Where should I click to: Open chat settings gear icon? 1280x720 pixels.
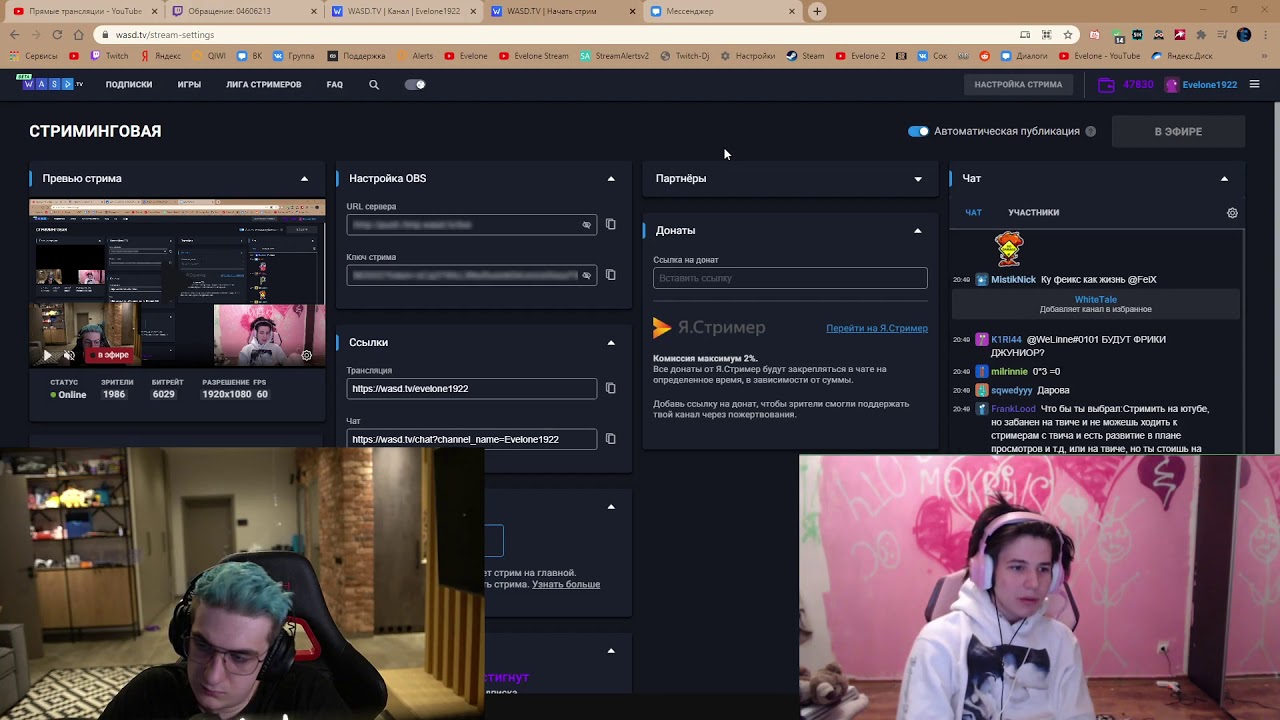1232,213
